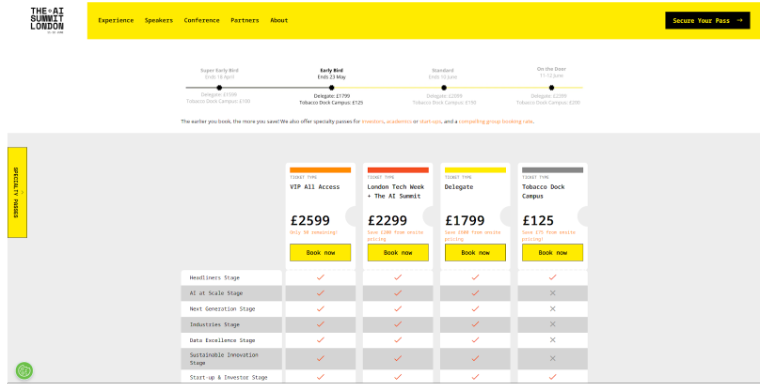This screenshot has width=764, height=386.
Task: Click Tobacco Dock Campus cross in AI at Scale row
Action: (x=553, y=293)
